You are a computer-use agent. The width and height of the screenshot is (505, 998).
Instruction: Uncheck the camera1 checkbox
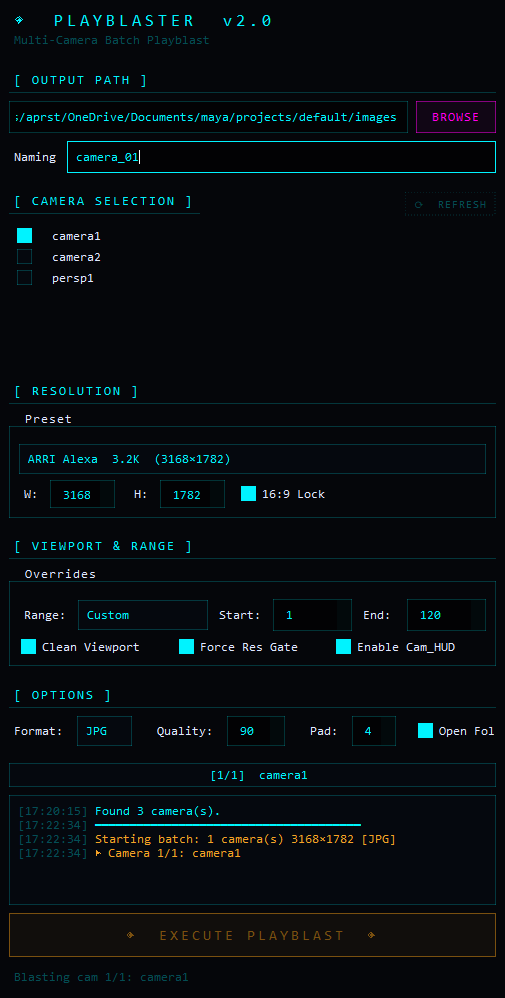pos(24,235)
